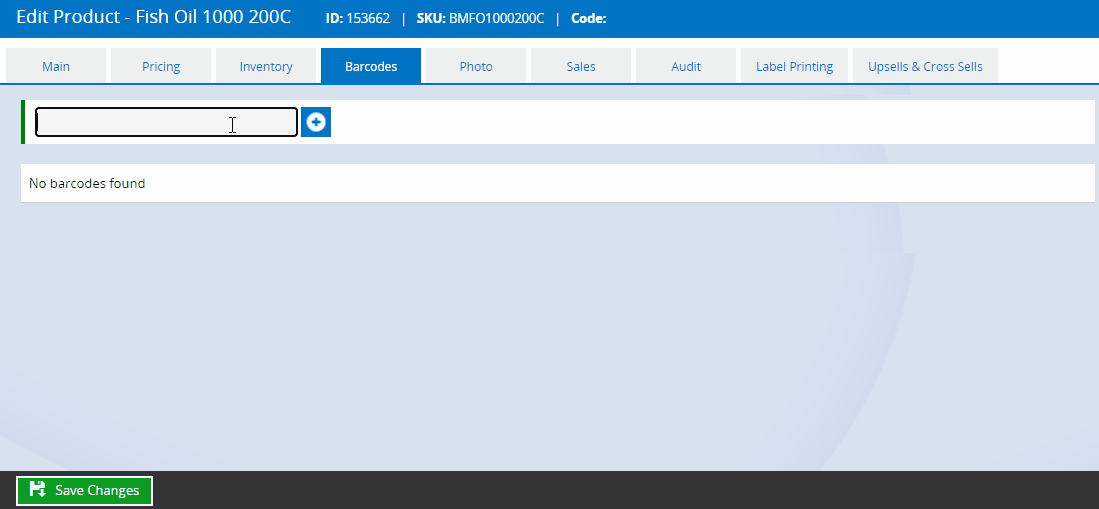Click the product ID 153662 text
Screen dimensions: 1099x509
[357, 18]
